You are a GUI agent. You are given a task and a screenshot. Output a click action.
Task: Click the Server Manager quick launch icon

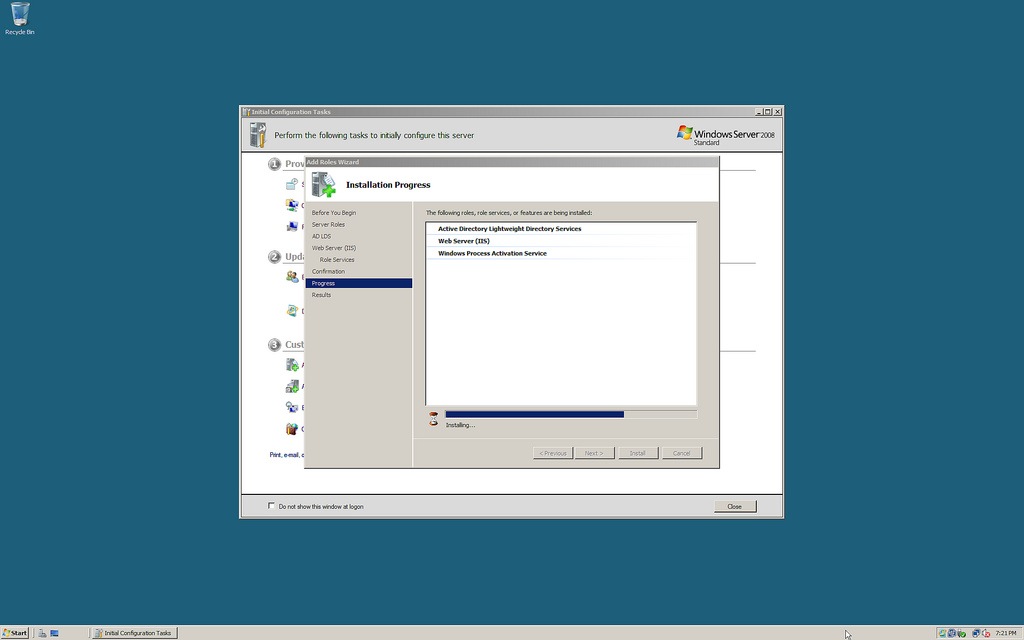(43, 633)
